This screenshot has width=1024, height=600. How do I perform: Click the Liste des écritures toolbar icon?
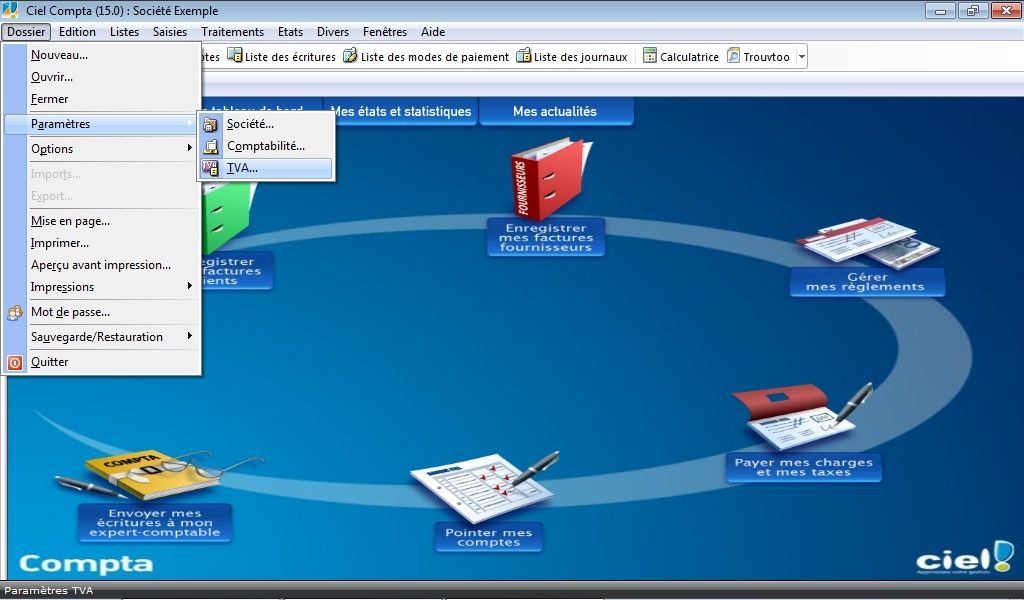click(x=234, y=55)
